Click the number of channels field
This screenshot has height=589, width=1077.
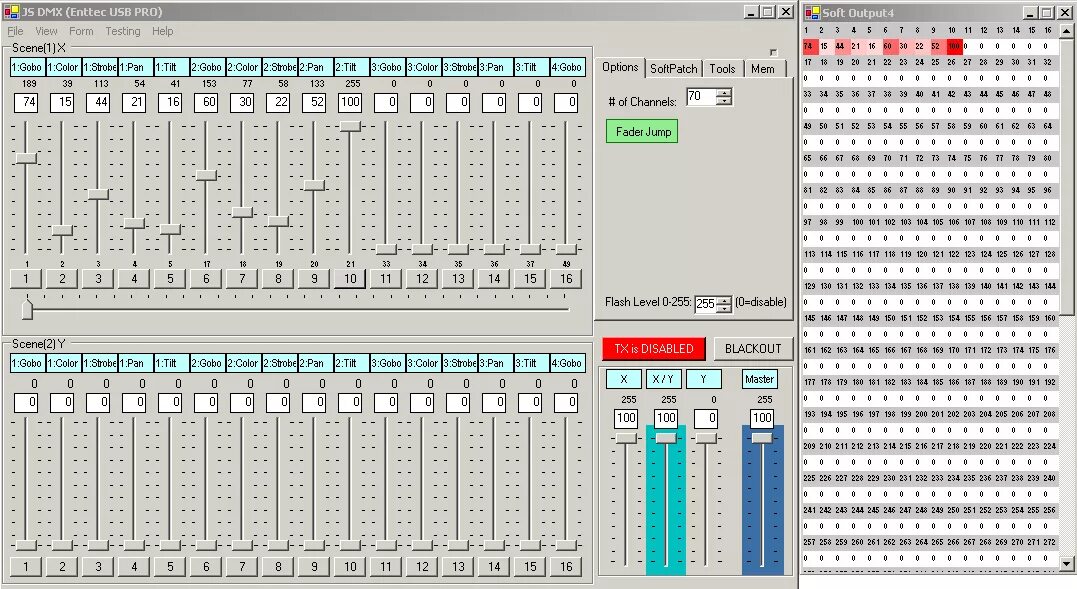[x=701, y=97]
